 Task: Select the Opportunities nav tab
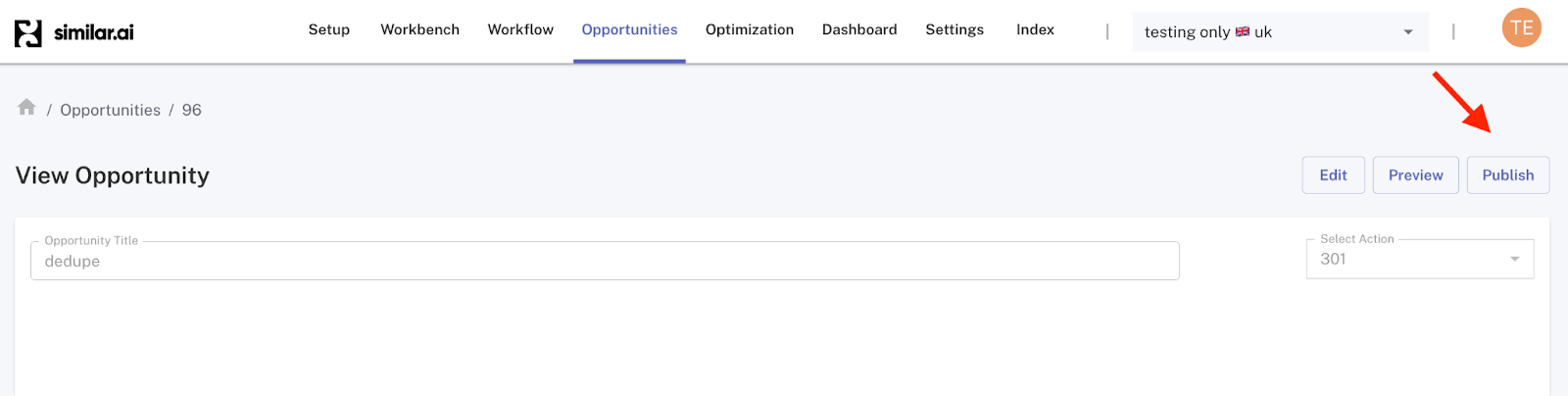tap(629, 29)
